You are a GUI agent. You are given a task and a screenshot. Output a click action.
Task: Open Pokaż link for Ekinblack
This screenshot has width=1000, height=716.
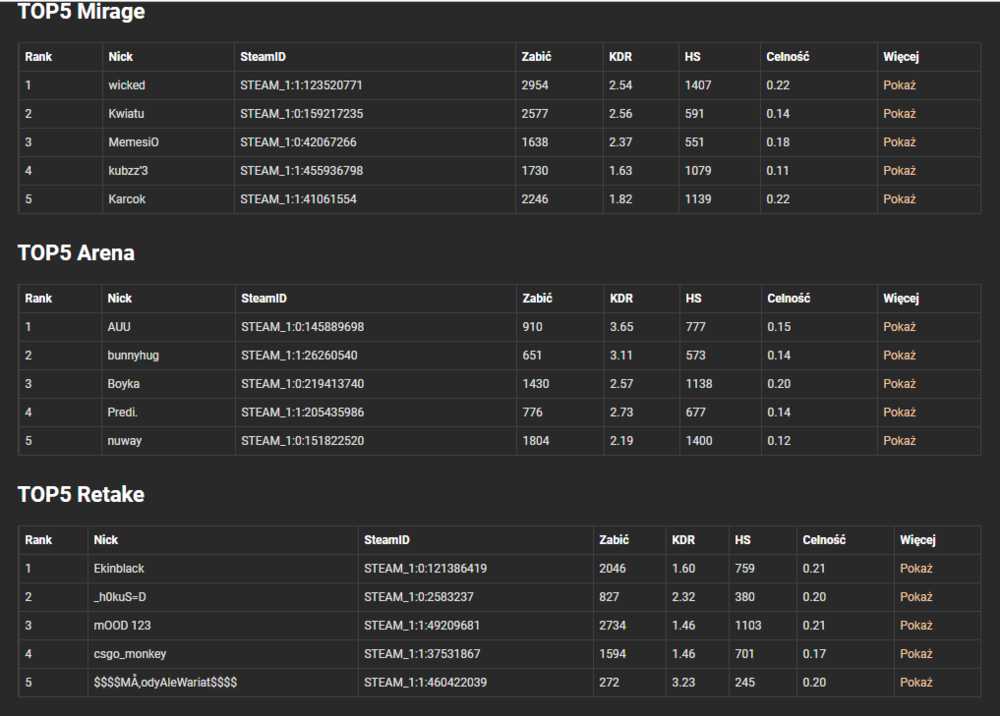click(916, 569)
